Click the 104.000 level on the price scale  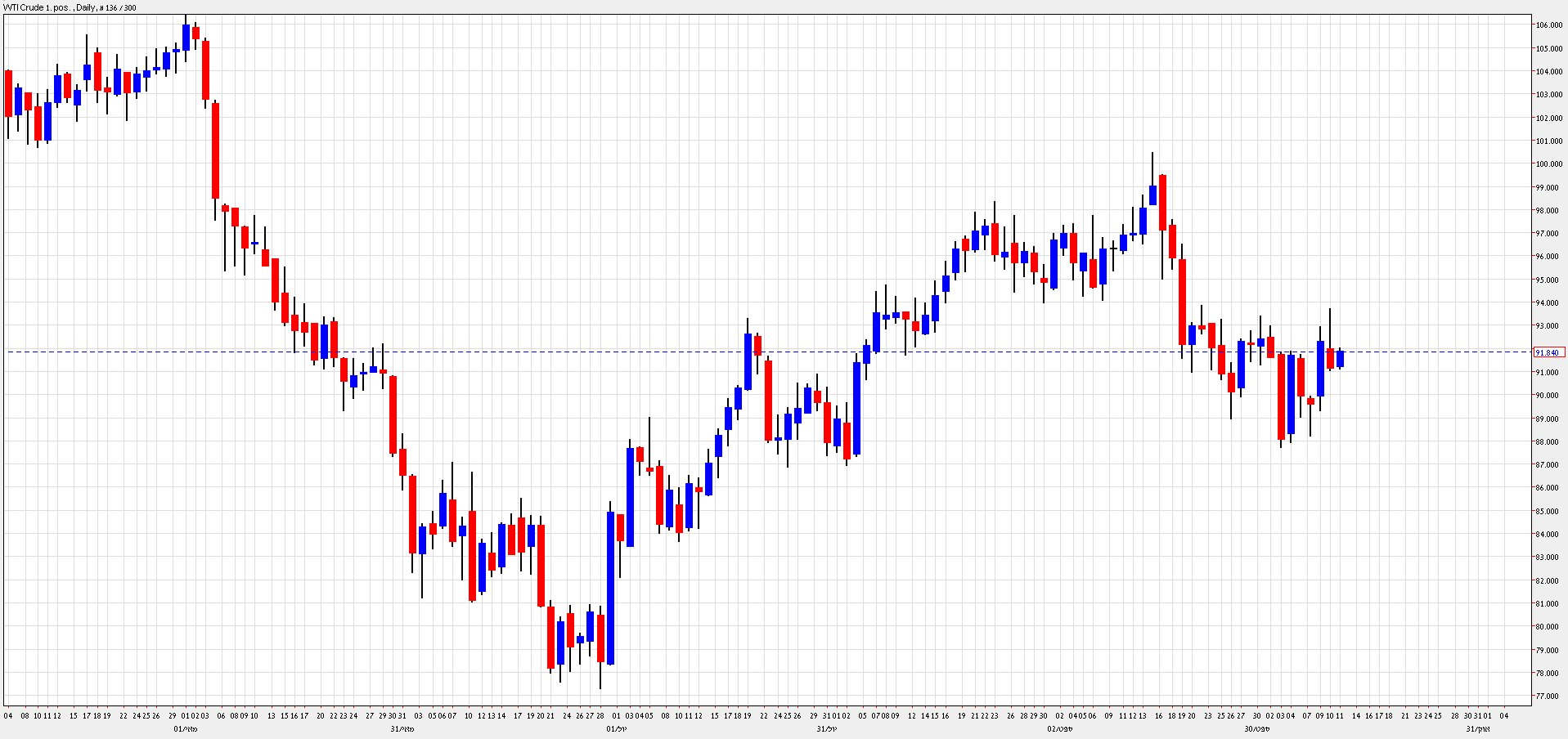tap(1549, 72)
